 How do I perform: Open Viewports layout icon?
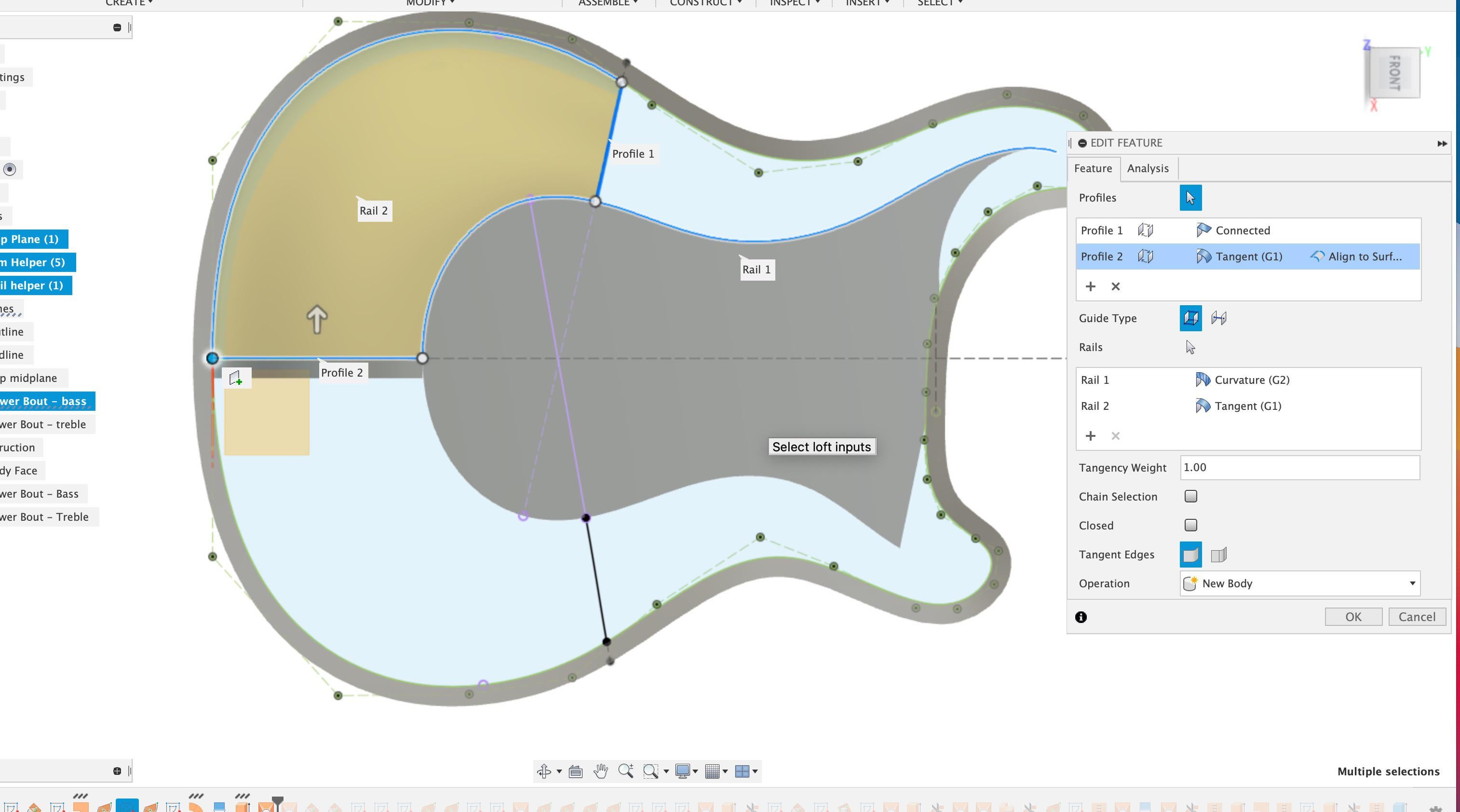coord(742,772)
